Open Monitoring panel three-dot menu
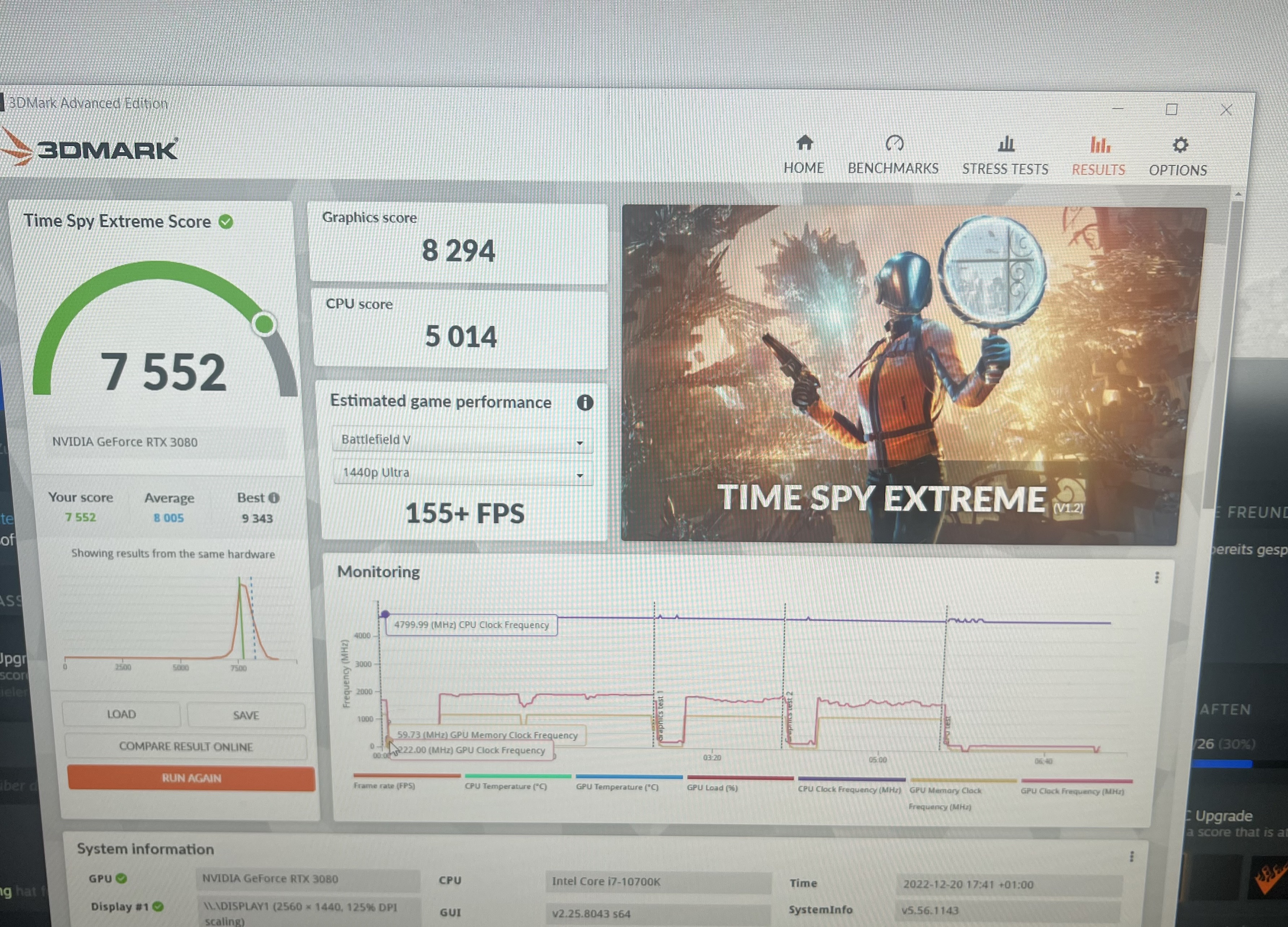The height and width of the screenshot is (927, 1288). point(1157,578)
